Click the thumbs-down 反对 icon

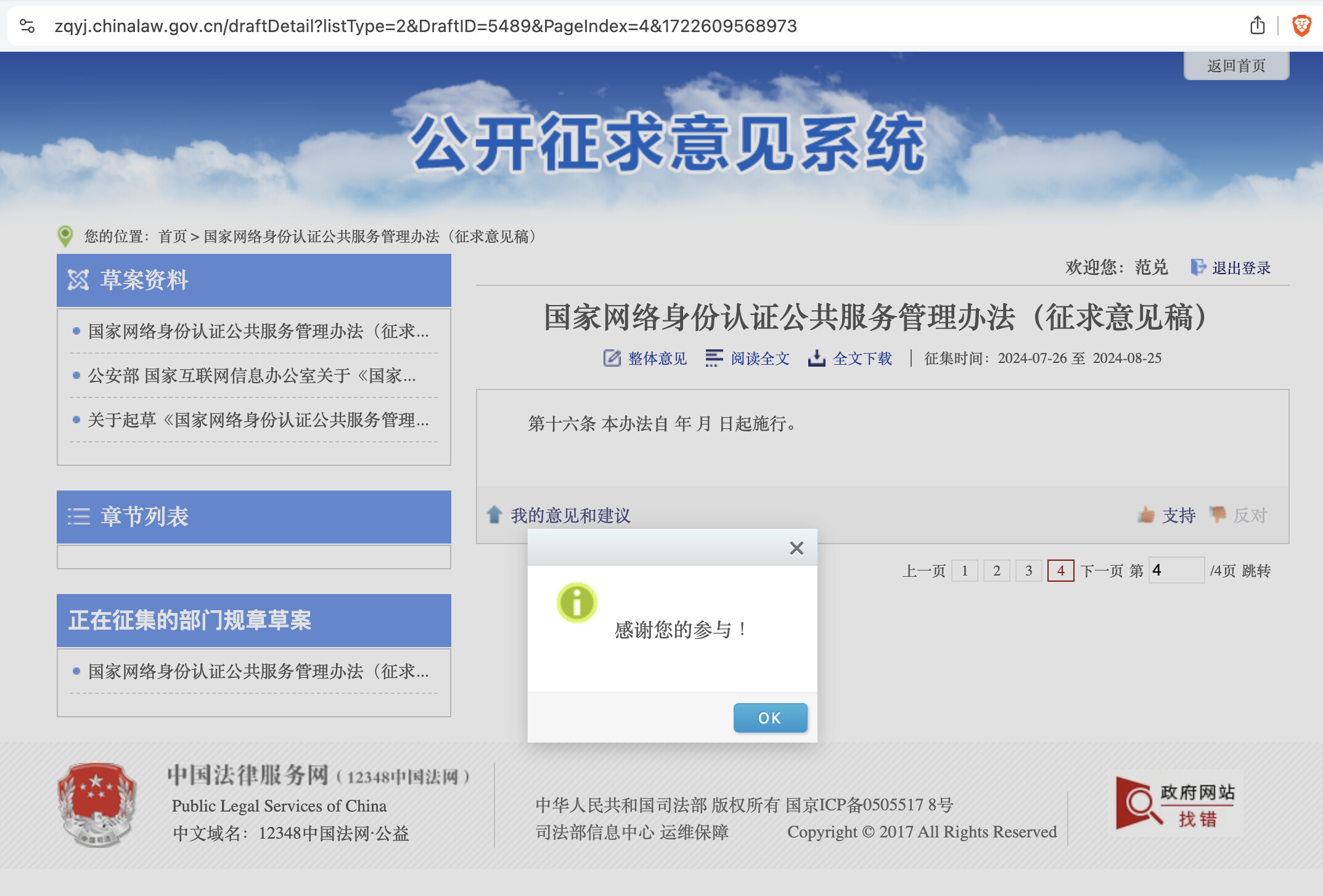[x=1218, y=514]
